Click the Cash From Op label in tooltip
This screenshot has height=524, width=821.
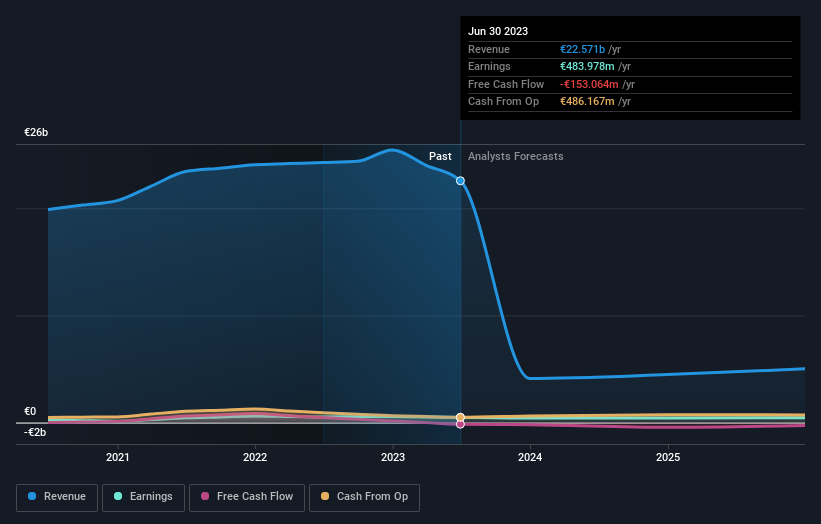503,102
